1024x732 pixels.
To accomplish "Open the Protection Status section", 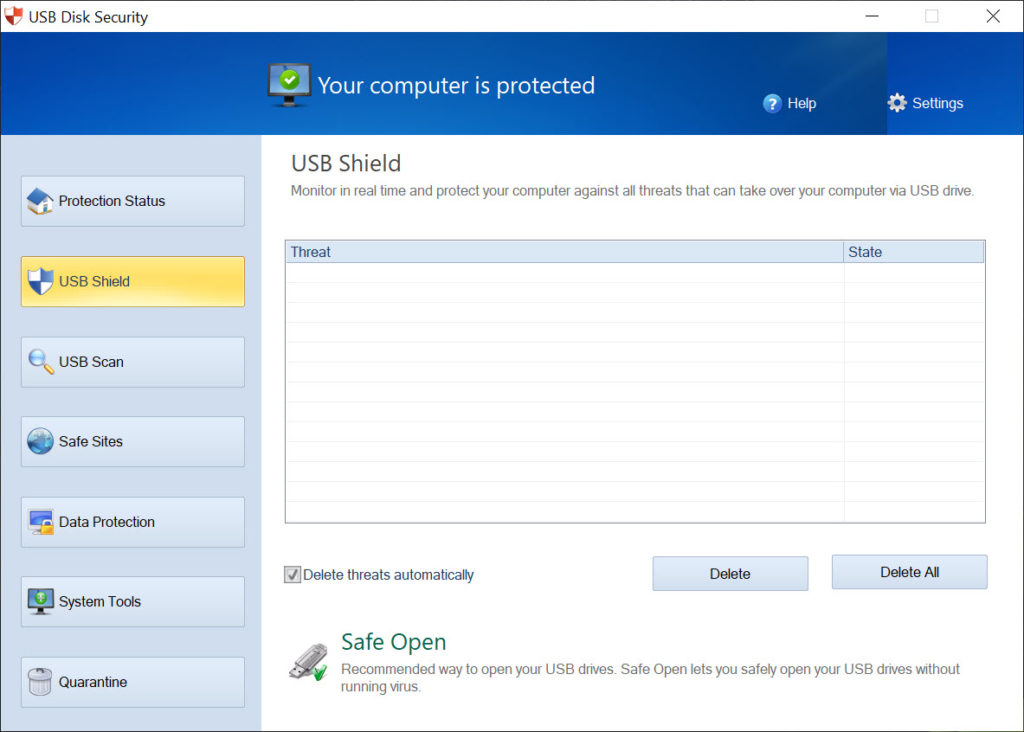I will click(133, 201).
